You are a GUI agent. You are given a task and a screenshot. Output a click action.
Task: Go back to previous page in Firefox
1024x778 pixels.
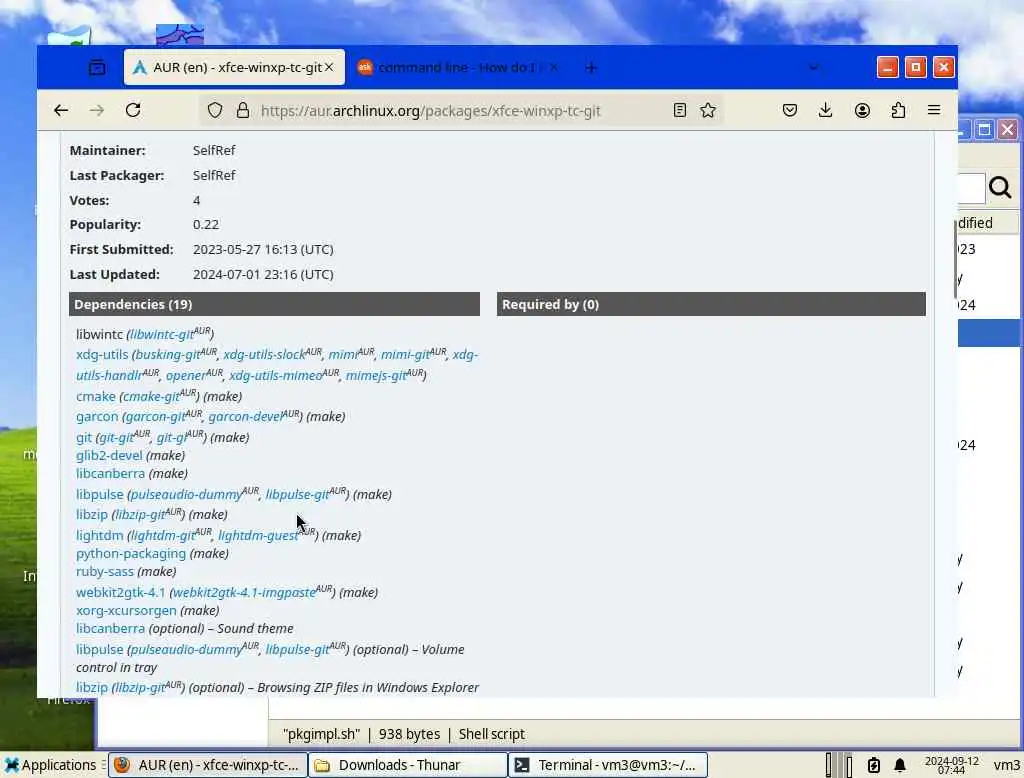(61, 110)
